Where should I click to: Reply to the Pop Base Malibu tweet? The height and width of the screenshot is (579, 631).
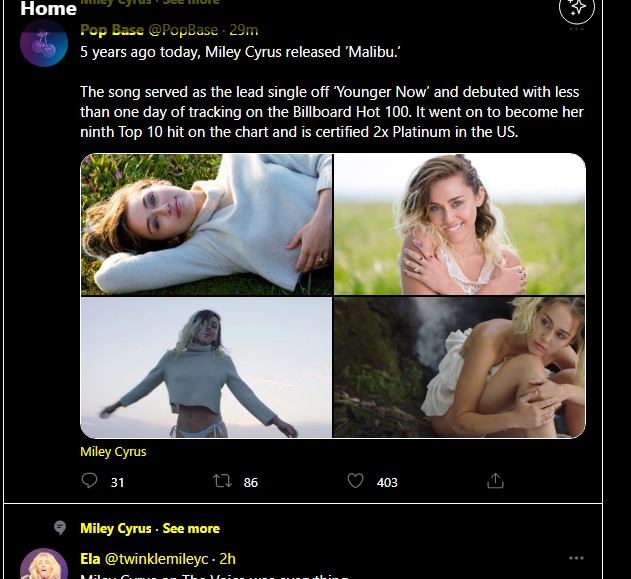[x=90, y=481]
